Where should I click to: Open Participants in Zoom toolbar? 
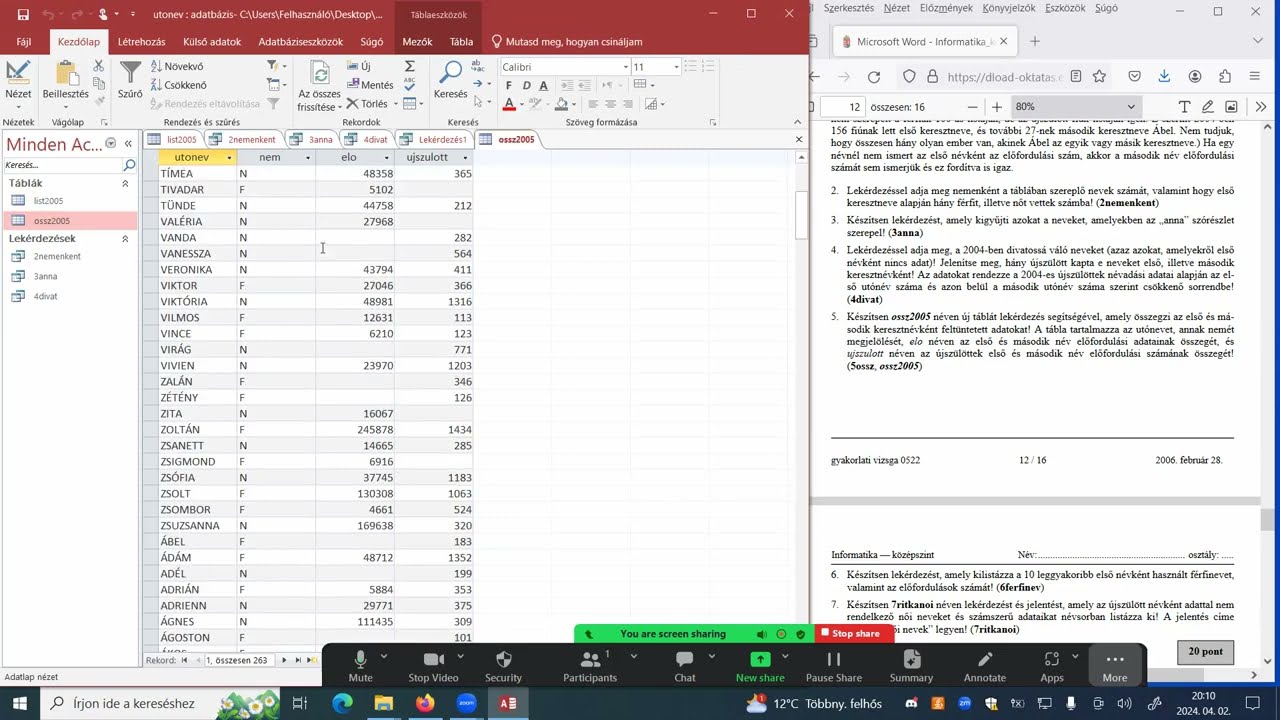[x=590, y=666]
